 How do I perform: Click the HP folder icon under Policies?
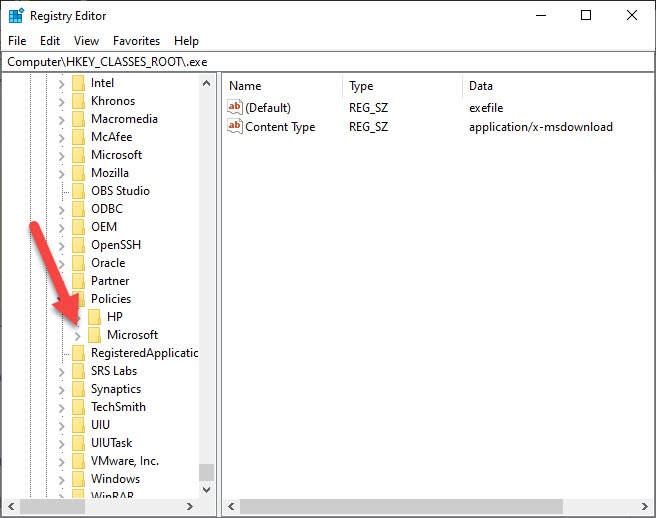point(95,317)
